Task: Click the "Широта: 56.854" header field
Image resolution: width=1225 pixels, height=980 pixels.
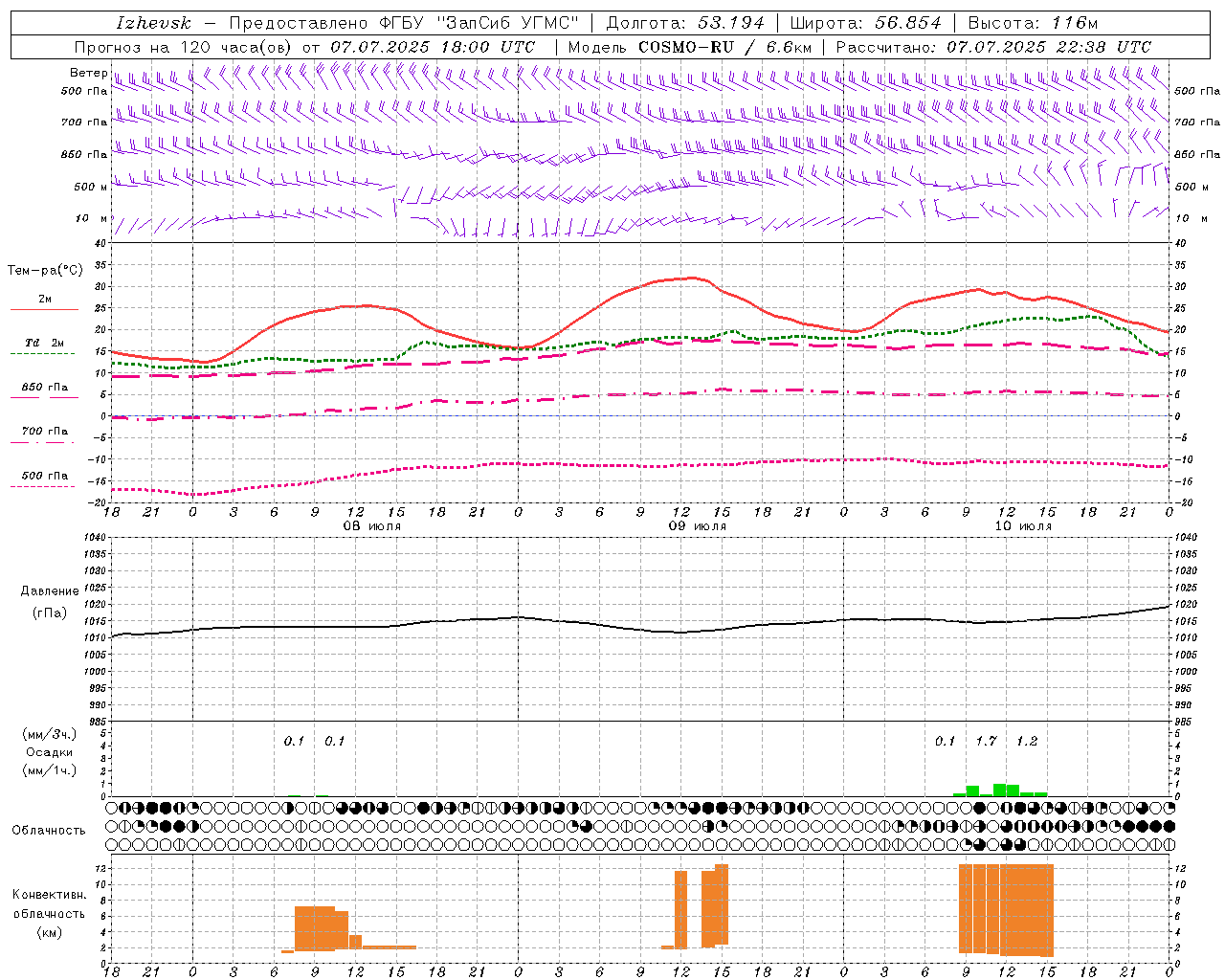Action: click(x=865, y=23)
